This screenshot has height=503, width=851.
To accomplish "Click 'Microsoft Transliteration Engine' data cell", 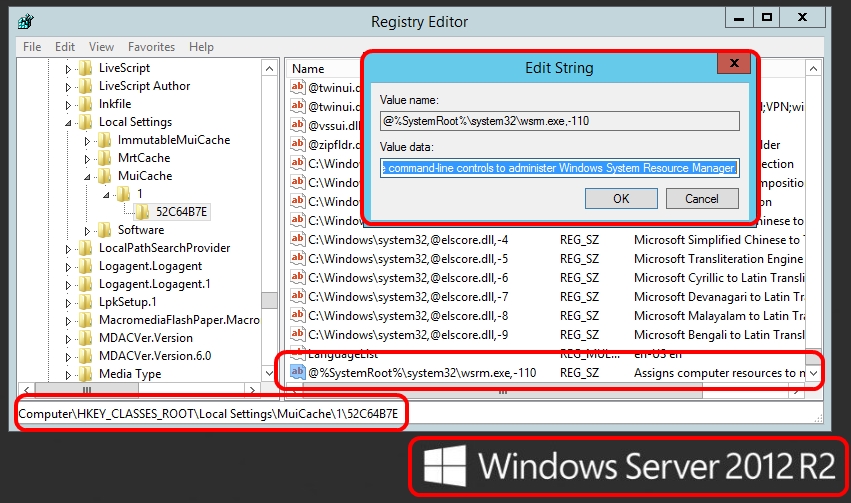I will point(719,259).
